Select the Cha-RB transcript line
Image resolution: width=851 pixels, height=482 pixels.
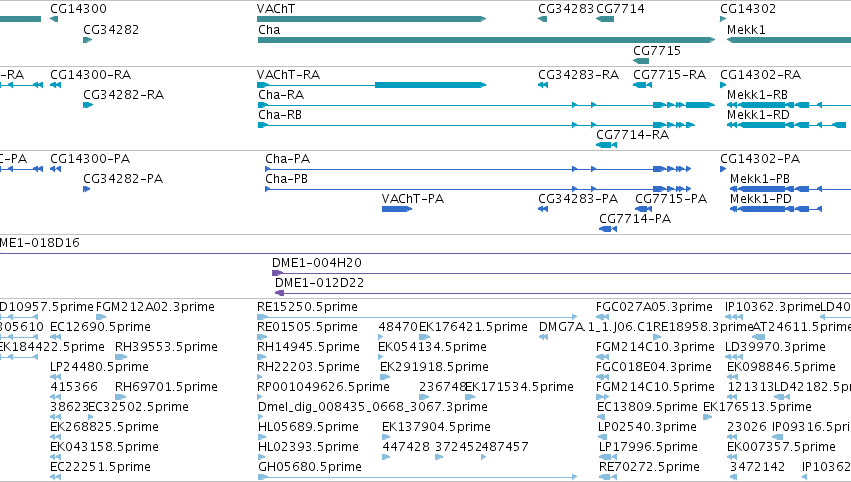coord(476,125)
